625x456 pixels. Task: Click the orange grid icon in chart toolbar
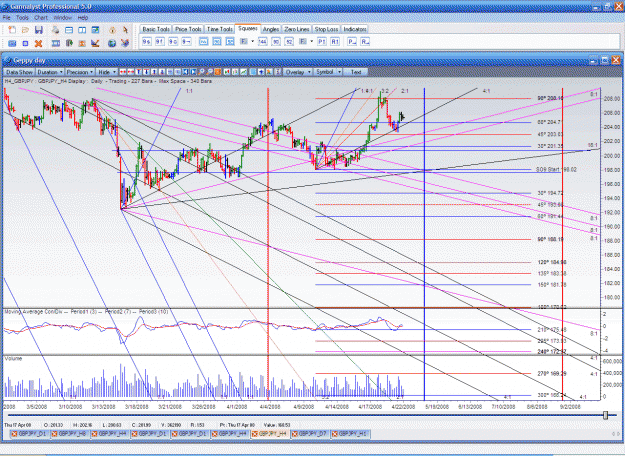[218, 72]
